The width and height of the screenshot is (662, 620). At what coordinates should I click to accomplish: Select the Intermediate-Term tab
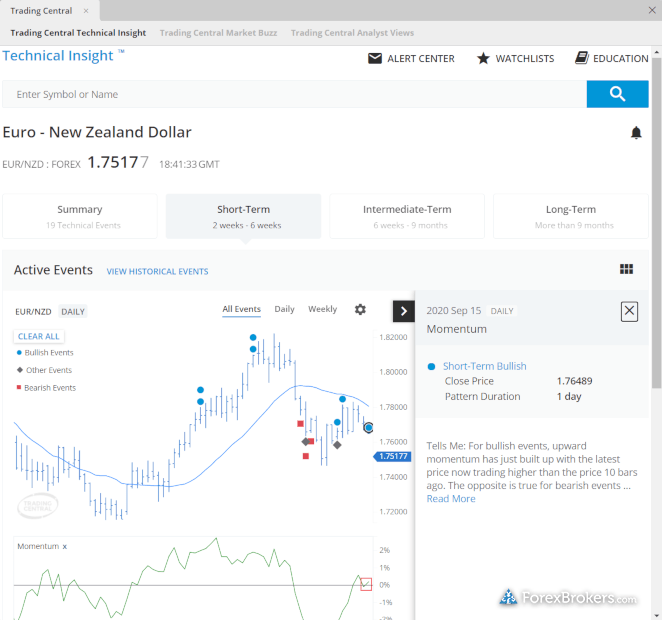coord(407,217)
